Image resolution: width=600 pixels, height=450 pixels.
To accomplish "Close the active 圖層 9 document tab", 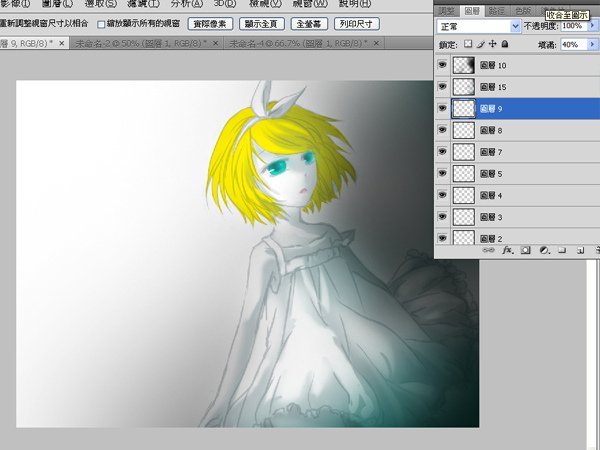I will pyautogui.click(x=62, y=43).
